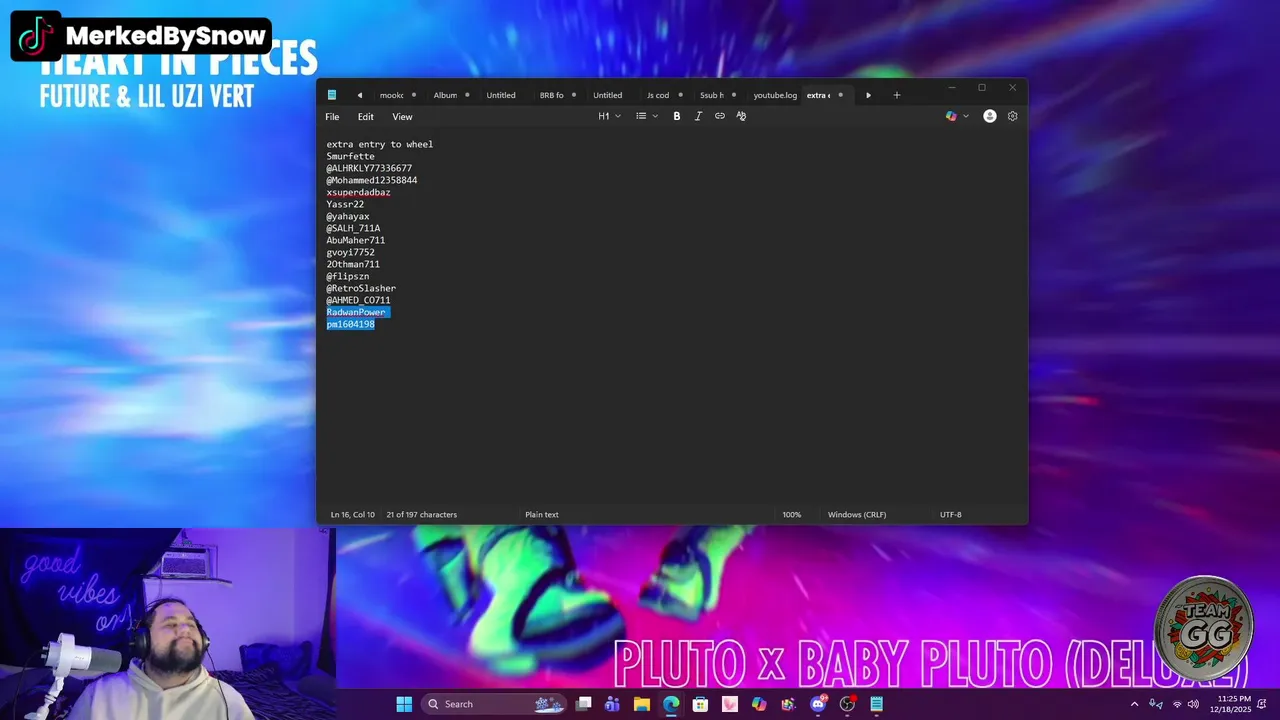The width and height of the screenshot is (1280, 720).
Task: Launch Microsoft Teams from the taskbar
Action: click(x=612, y=704)
